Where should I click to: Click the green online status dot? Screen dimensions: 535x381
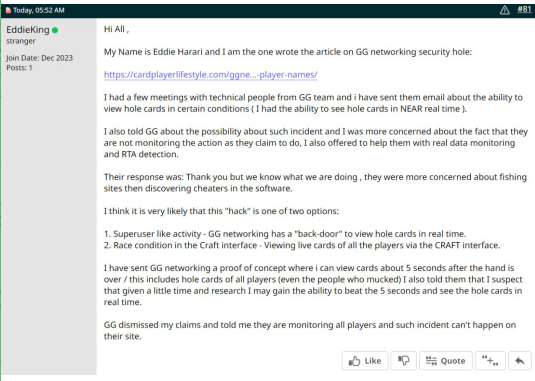(x=55, y=30)
